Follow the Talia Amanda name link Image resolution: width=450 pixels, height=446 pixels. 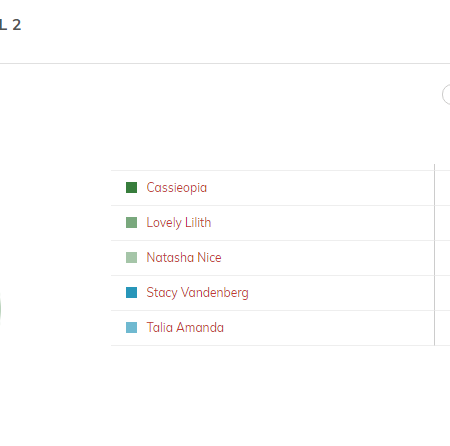pos(185,327)
